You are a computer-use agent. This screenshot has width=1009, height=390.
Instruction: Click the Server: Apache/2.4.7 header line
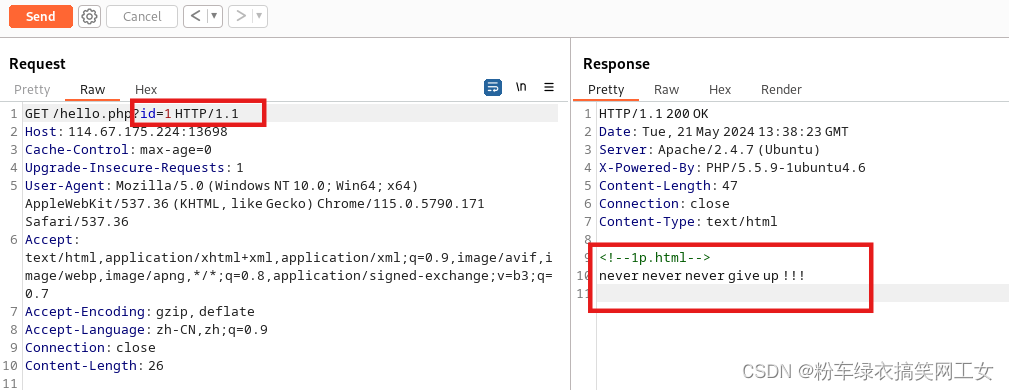[x=709, y=150]
